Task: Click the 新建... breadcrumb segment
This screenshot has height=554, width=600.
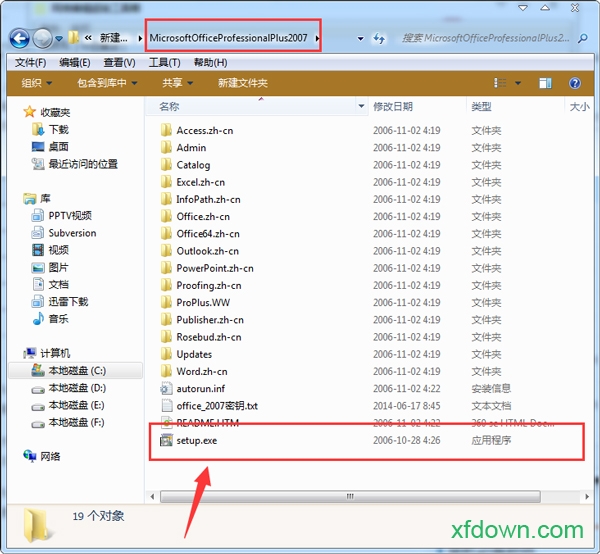Action: (x=114, y=38)
